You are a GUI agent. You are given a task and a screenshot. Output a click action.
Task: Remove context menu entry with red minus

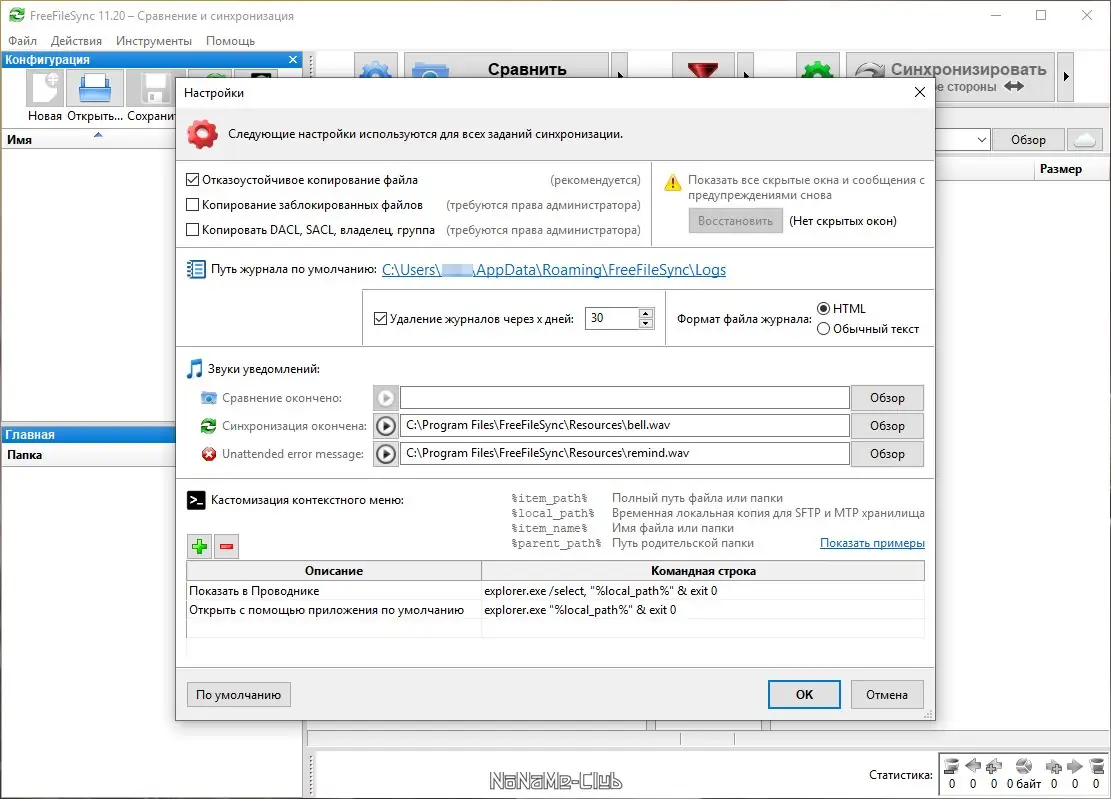(227, 546)
